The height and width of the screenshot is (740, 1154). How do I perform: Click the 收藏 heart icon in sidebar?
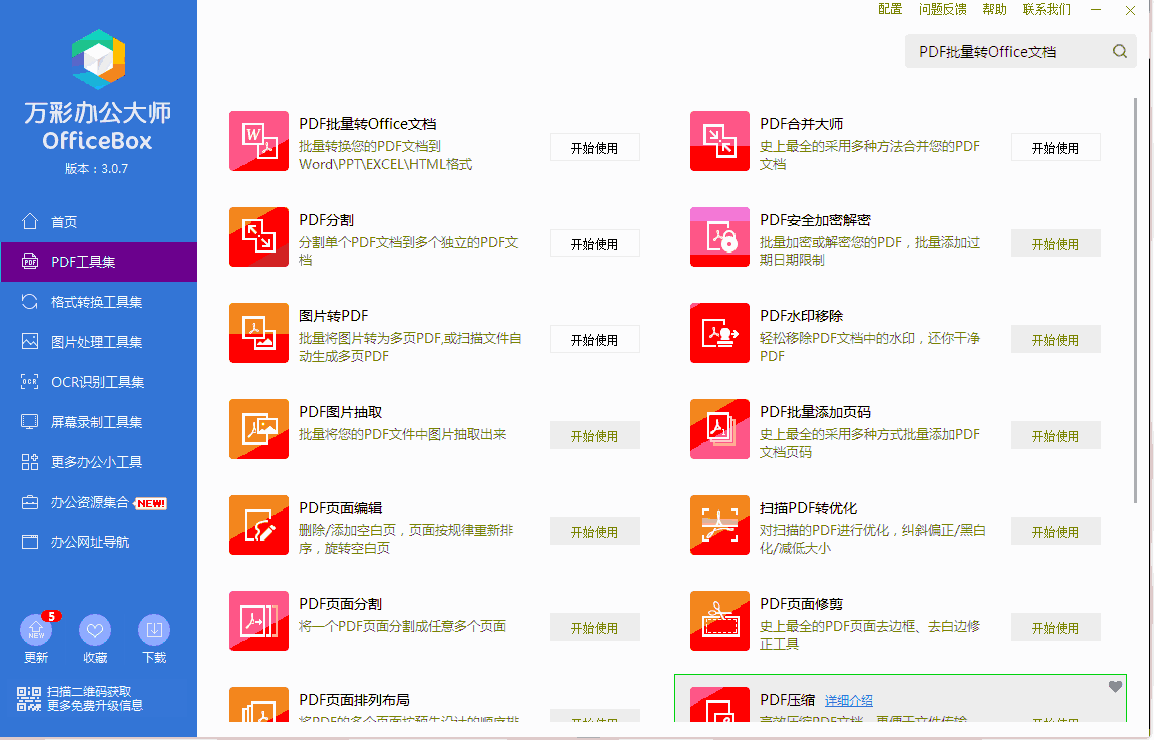(95, 630)
